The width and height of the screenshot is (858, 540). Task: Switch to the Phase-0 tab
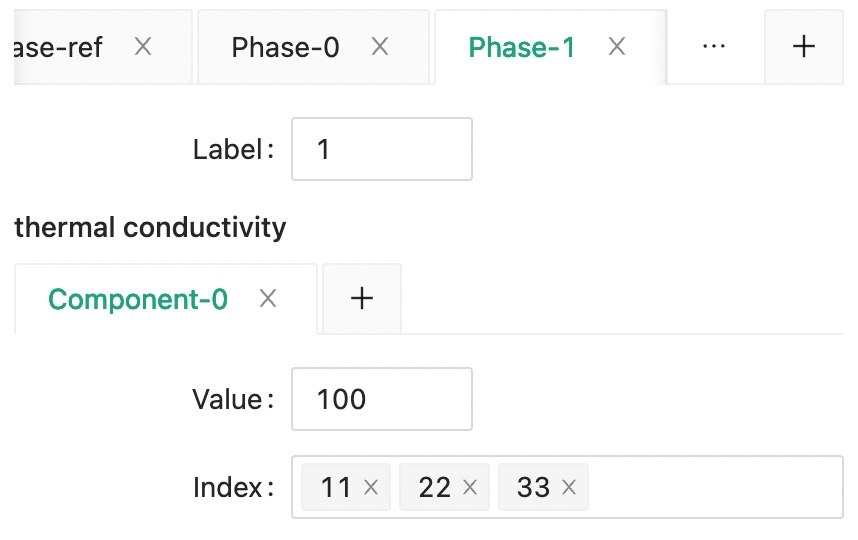click(286, 47)
